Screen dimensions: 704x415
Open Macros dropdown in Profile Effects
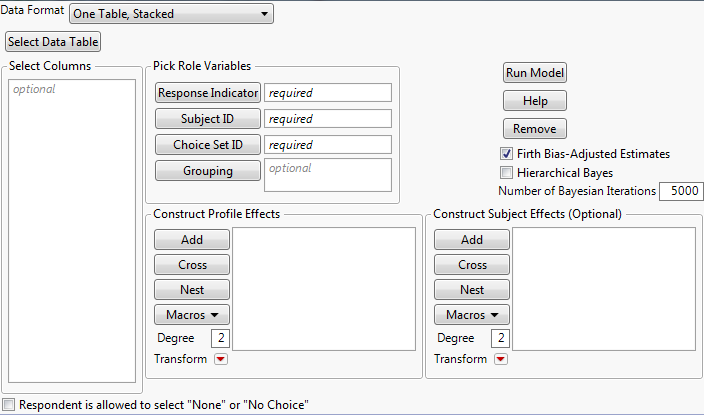click(x=191, y=315)
